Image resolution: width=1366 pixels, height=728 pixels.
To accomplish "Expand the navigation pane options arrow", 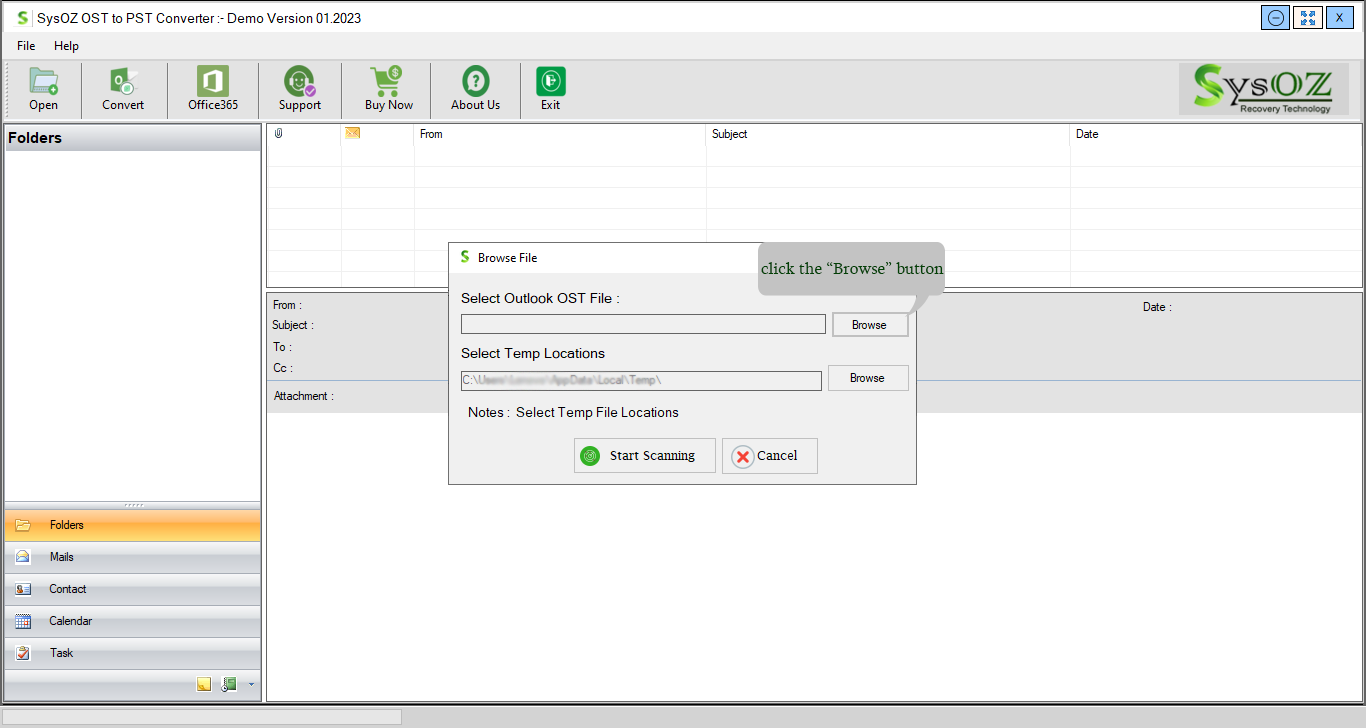I will [x=251, y=685].
